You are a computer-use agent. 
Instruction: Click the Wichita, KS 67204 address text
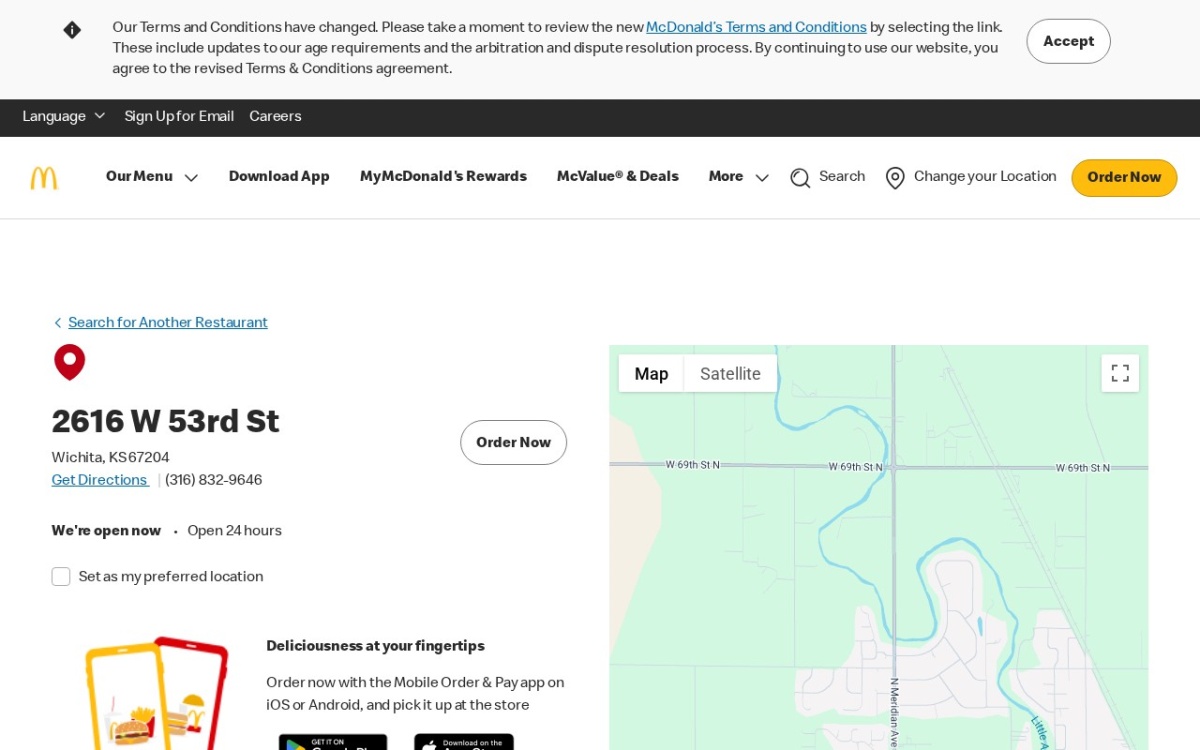[111, 458]
